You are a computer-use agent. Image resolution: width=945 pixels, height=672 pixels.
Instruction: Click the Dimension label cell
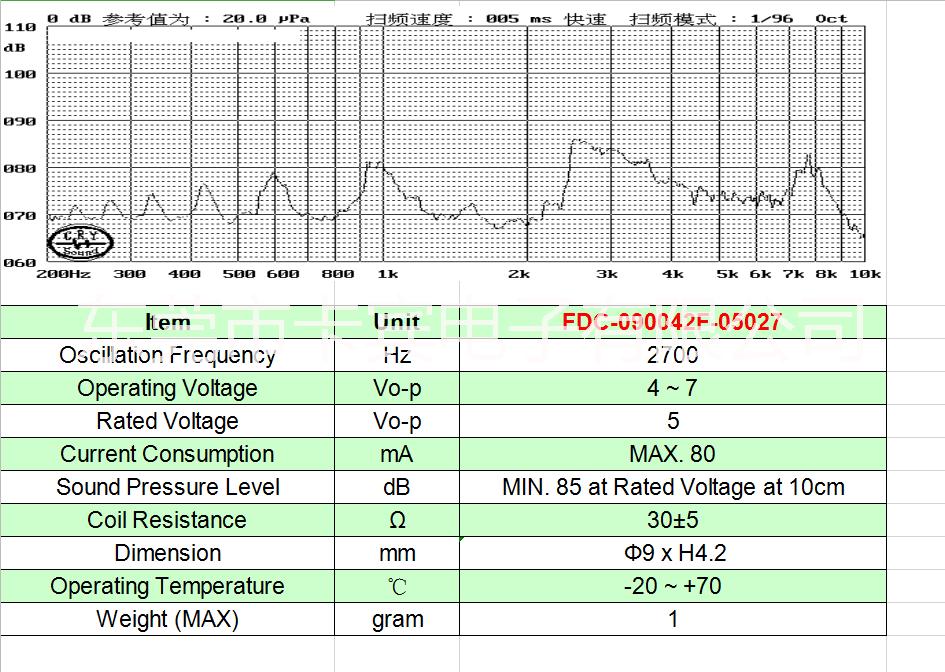[x=167, y=553]
